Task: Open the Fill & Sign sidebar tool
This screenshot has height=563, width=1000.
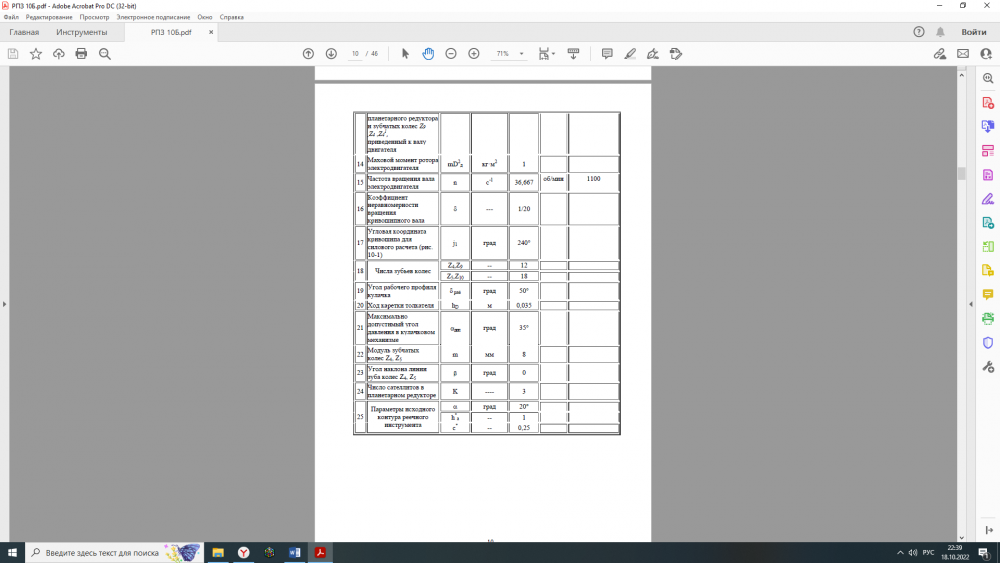Action: pos(988,199)
